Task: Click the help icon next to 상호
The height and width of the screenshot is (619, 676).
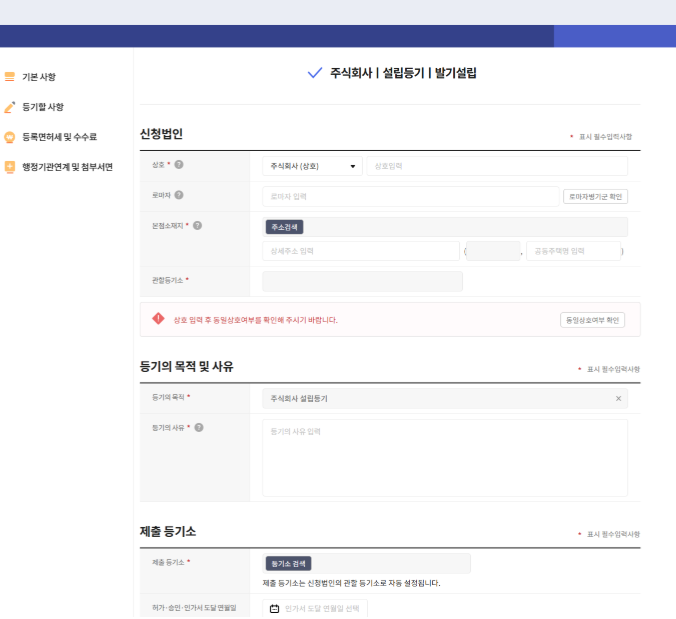Action: (x=179, y=165)
